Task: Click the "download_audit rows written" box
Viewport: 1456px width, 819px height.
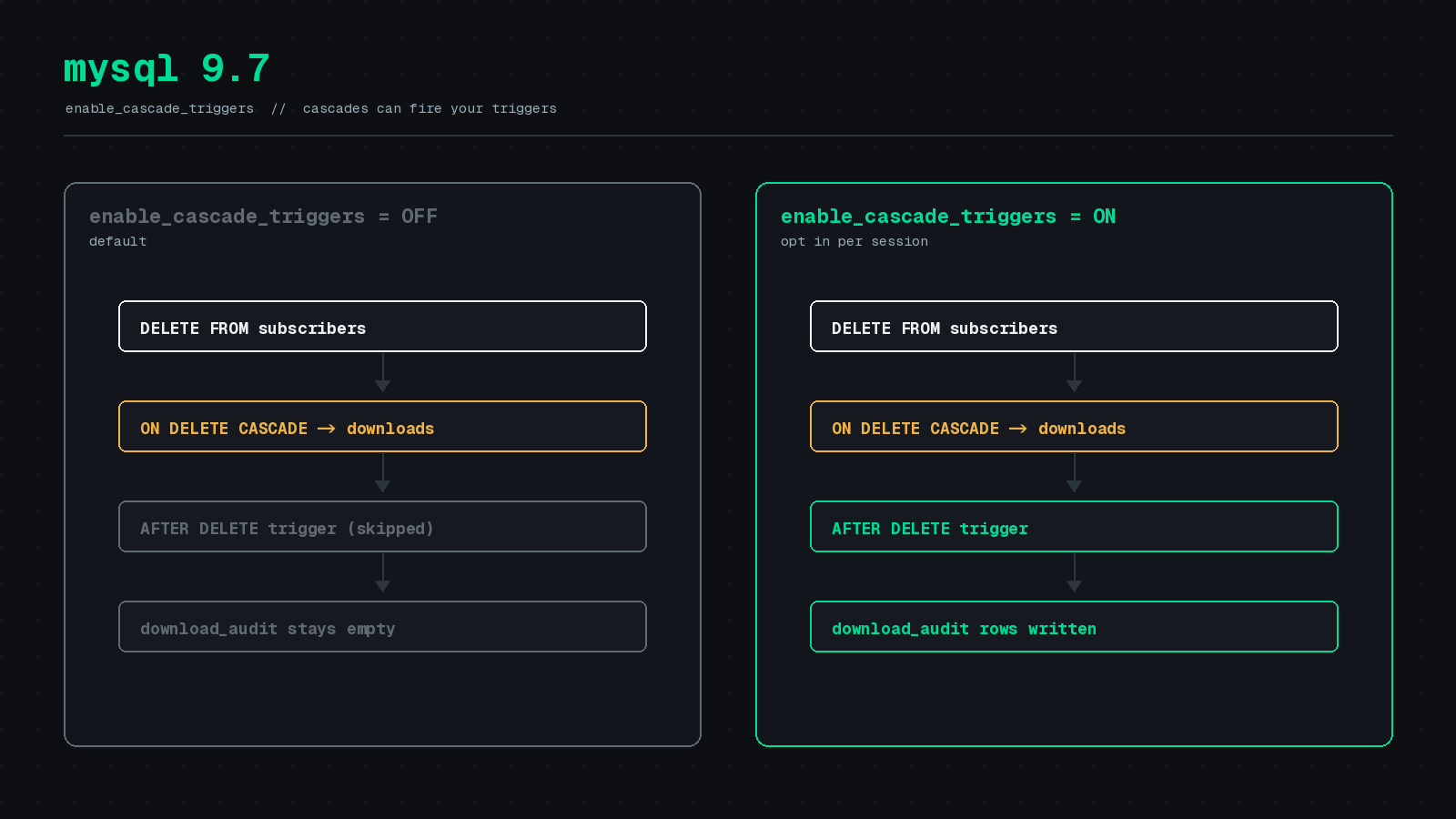Action: click(1074, 627)
